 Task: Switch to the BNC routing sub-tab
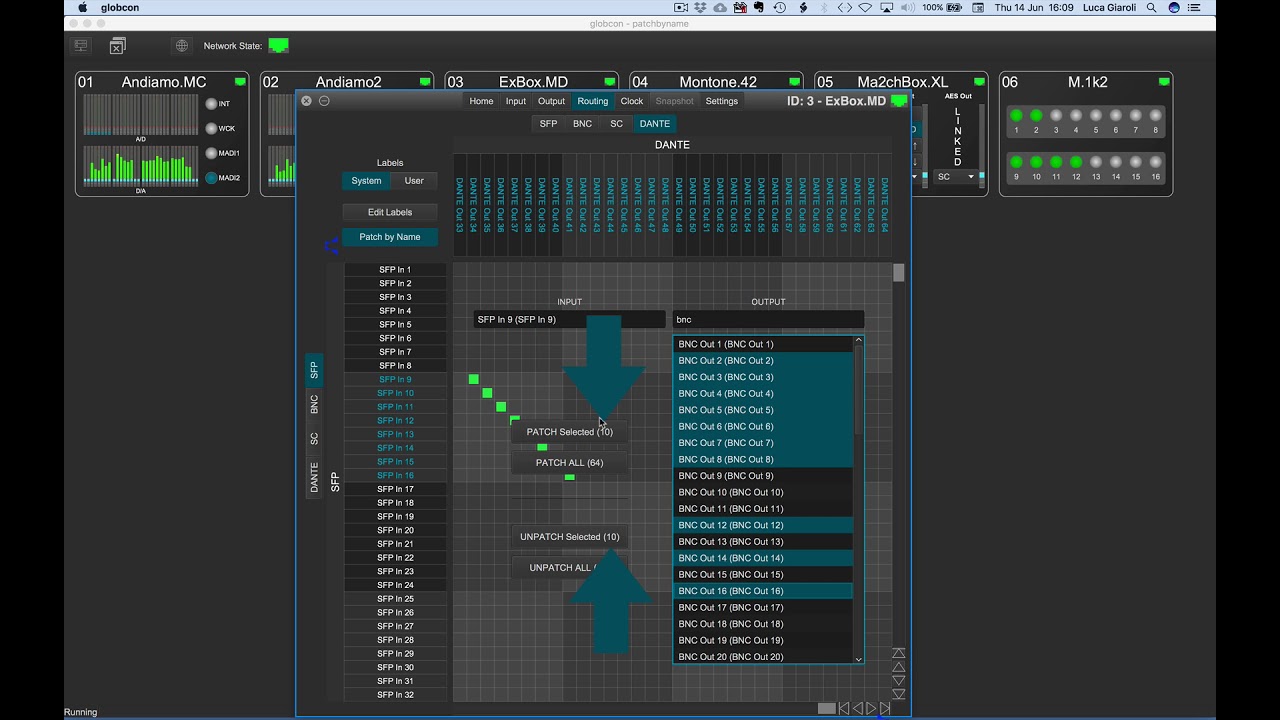click(x=582, y=124)
